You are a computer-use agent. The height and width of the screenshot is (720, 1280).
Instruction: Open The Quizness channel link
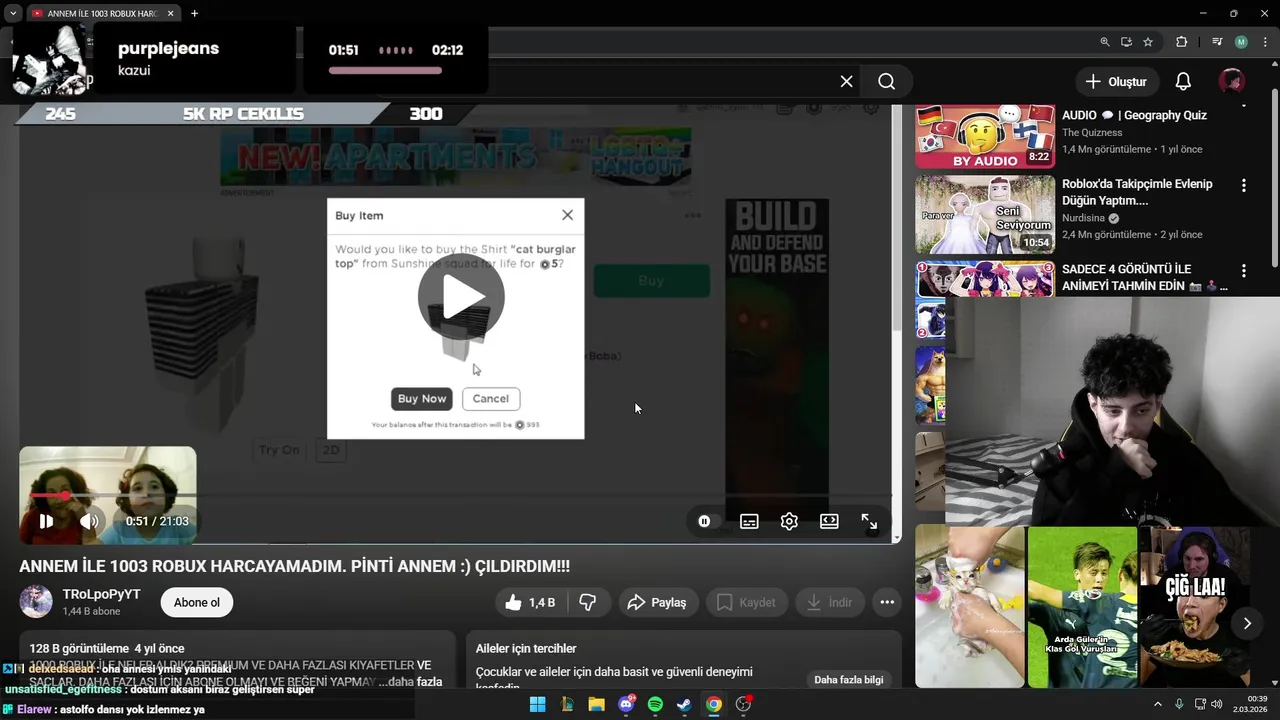(x=1092, y=132)
